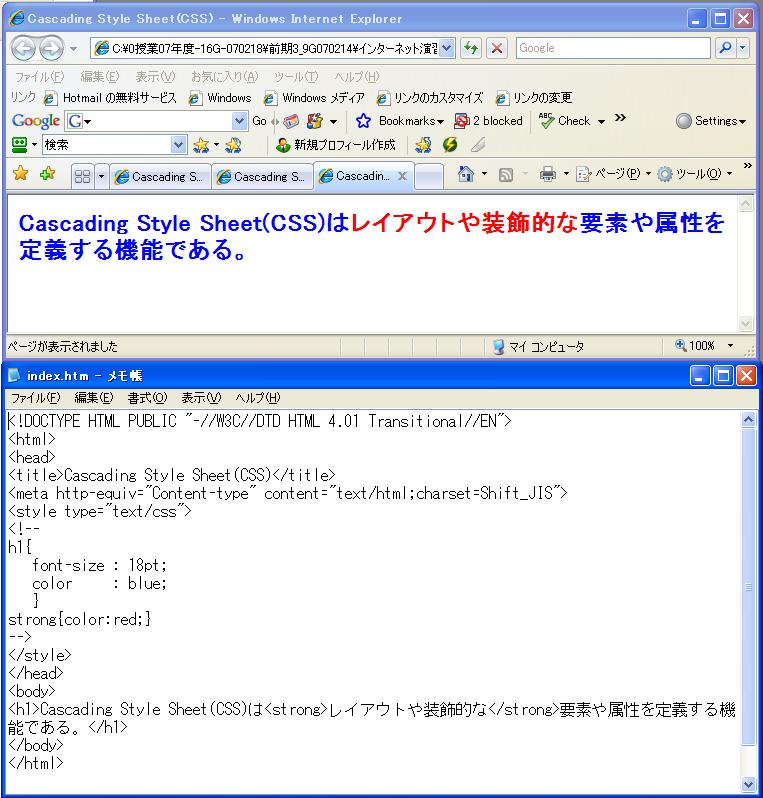Click the Google Toolbar news icon beside Go
The height and width of the screenshot is (798, 763).
pos(291,121)
